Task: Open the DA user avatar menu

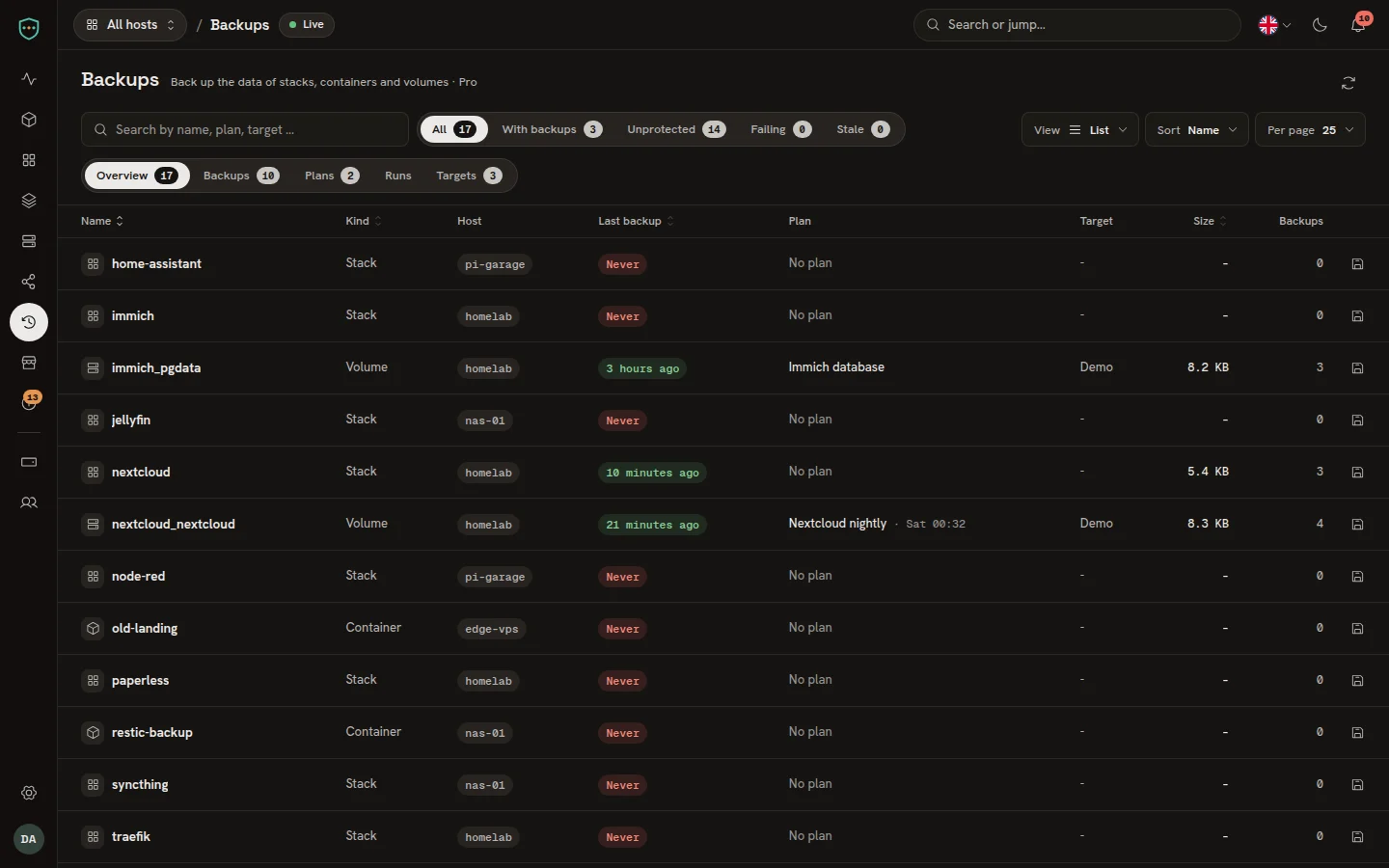Action: coord(29,839)
